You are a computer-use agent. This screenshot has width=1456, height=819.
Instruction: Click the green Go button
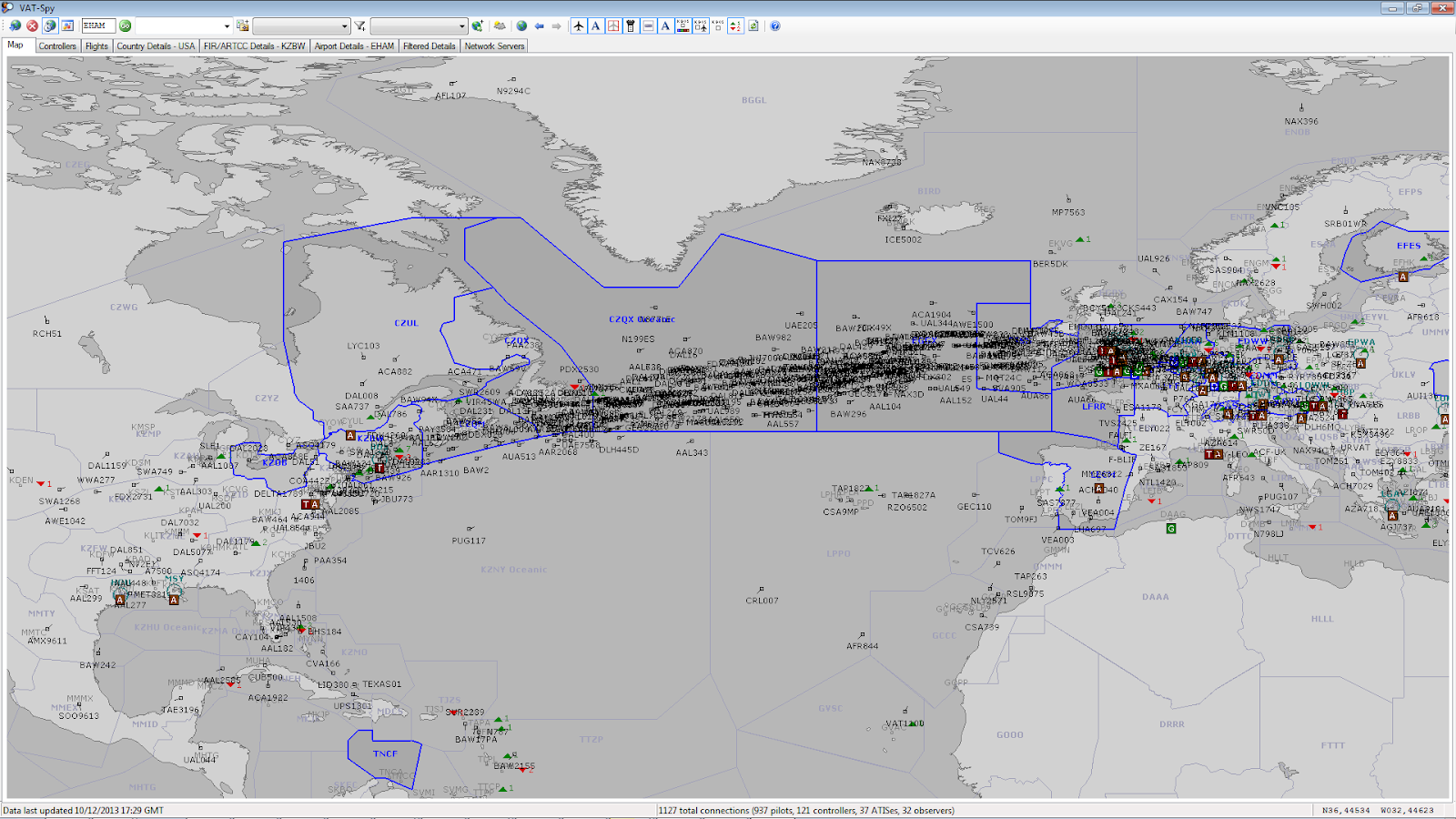pyautogui.click(x=126, y=26)
